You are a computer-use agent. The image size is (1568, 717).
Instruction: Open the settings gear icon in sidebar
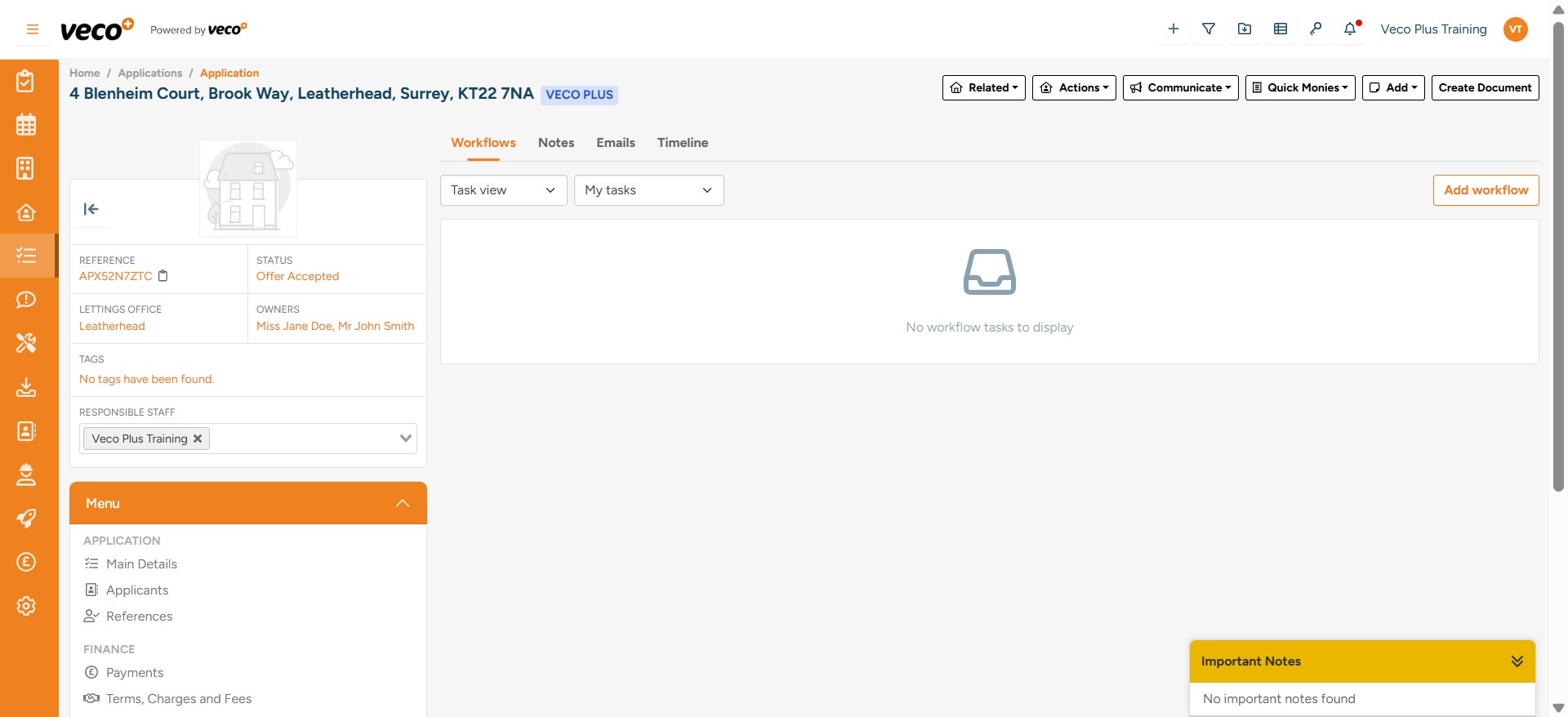(26, 606)
